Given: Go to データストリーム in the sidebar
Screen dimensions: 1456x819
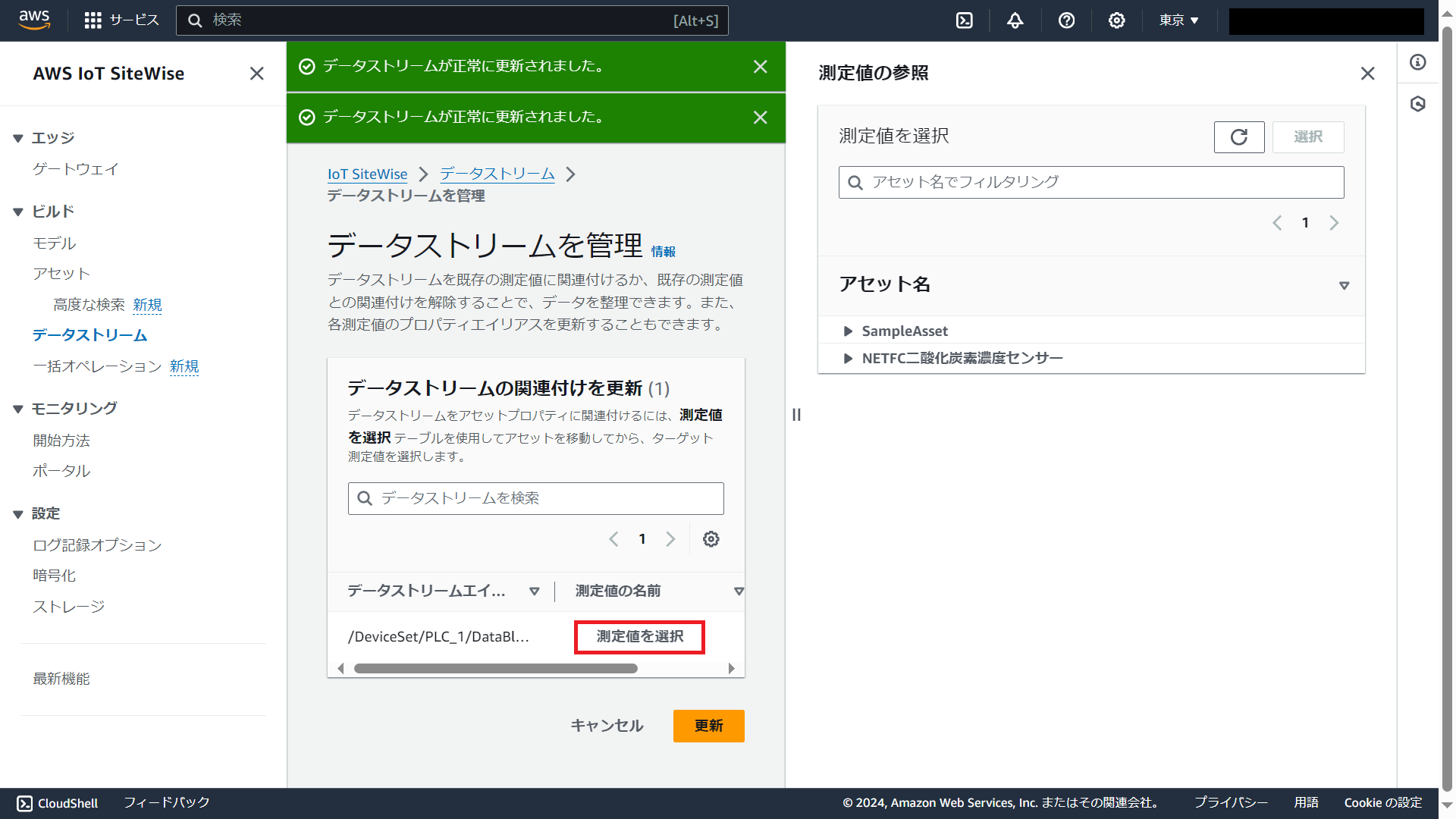Looking at the screenshot, I should [x=89, y=334].
